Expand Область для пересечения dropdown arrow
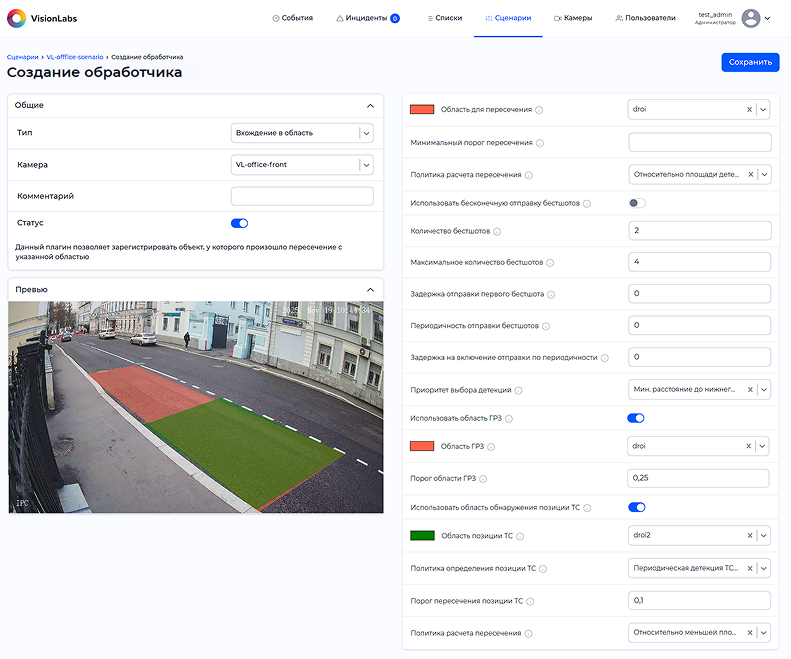Image resolution: width=791 pixels, height=659 pixels. (763, 109)
